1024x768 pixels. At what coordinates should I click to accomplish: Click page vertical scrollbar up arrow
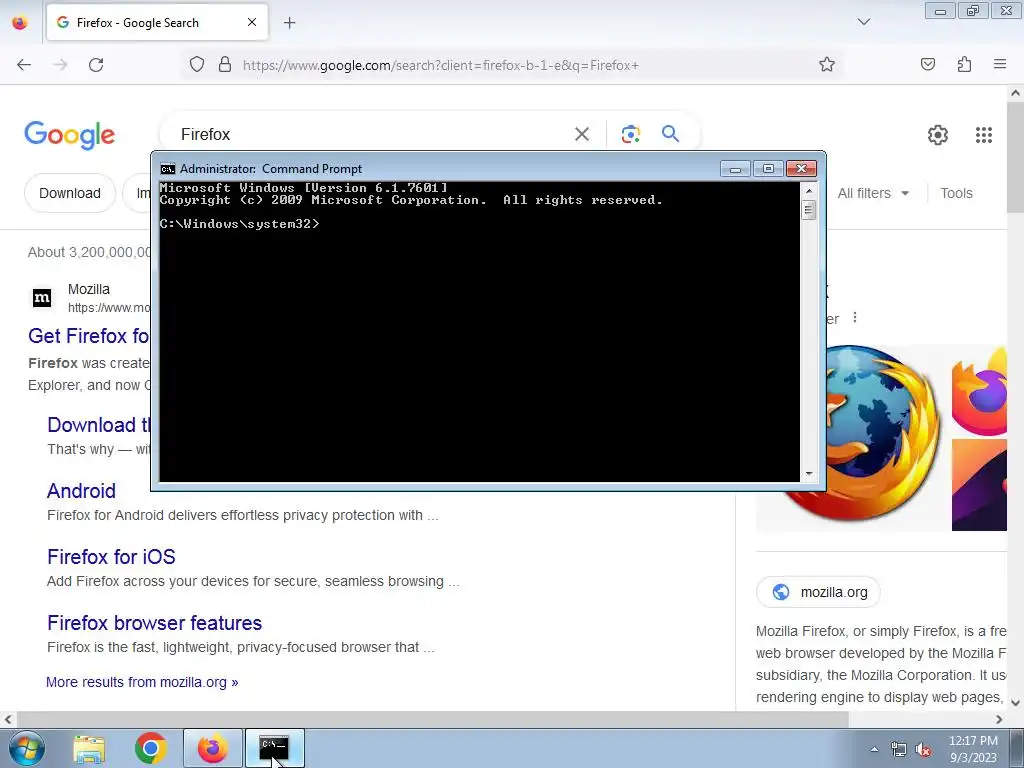pos(1015,93)
